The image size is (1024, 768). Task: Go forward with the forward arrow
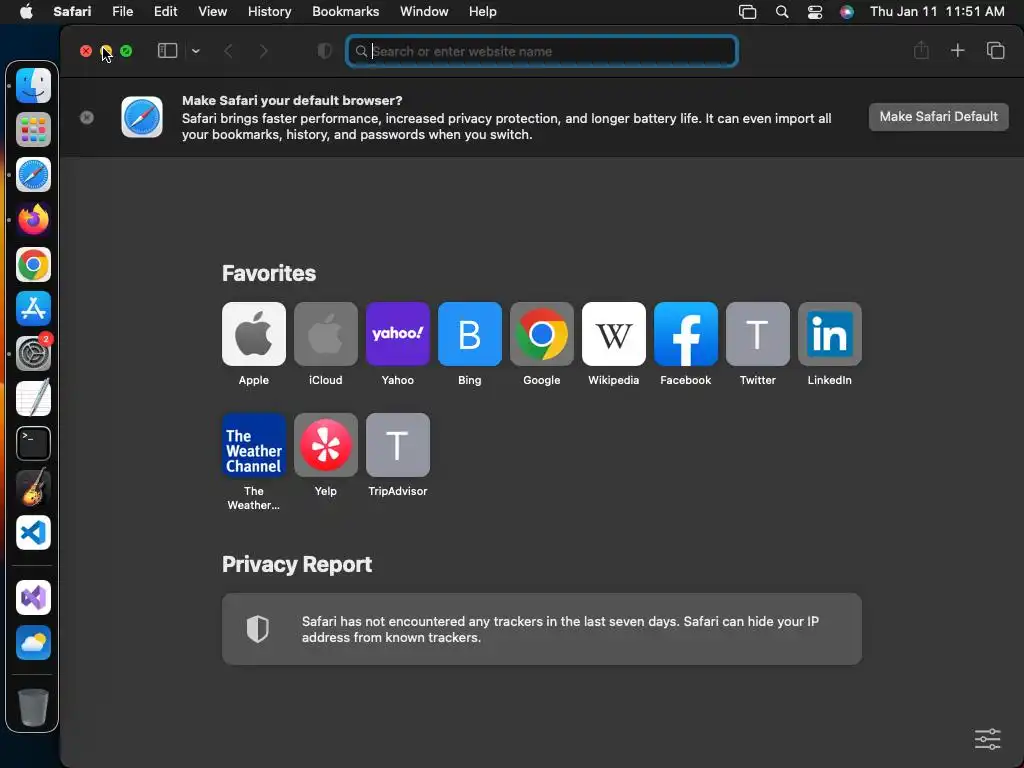coord(263,51)
